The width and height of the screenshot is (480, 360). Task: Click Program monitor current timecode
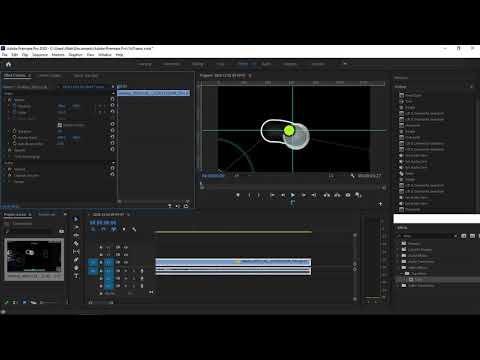tap(213, 175)
